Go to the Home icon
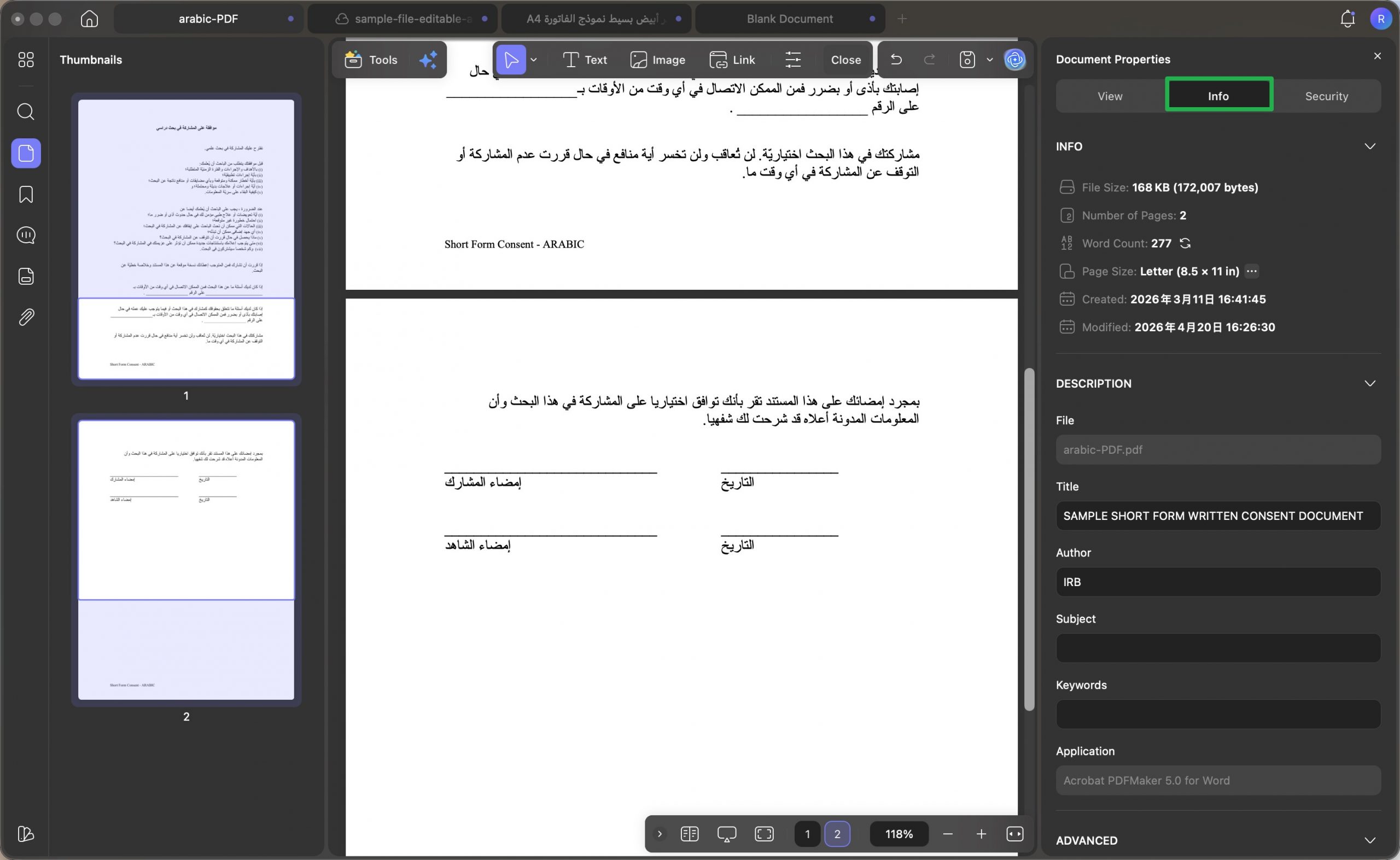1400x860 pixels. 89,19
